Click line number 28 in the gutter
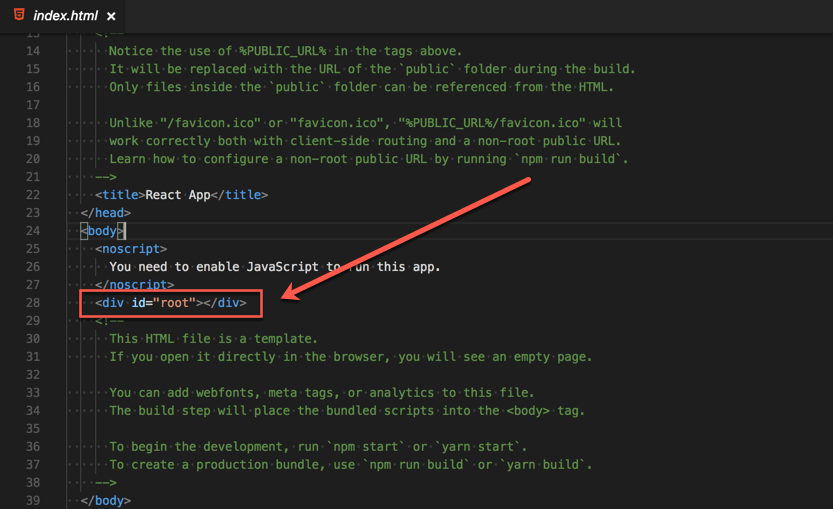The width and height of the screenshot is (833, 509). [x=31, y=303]
